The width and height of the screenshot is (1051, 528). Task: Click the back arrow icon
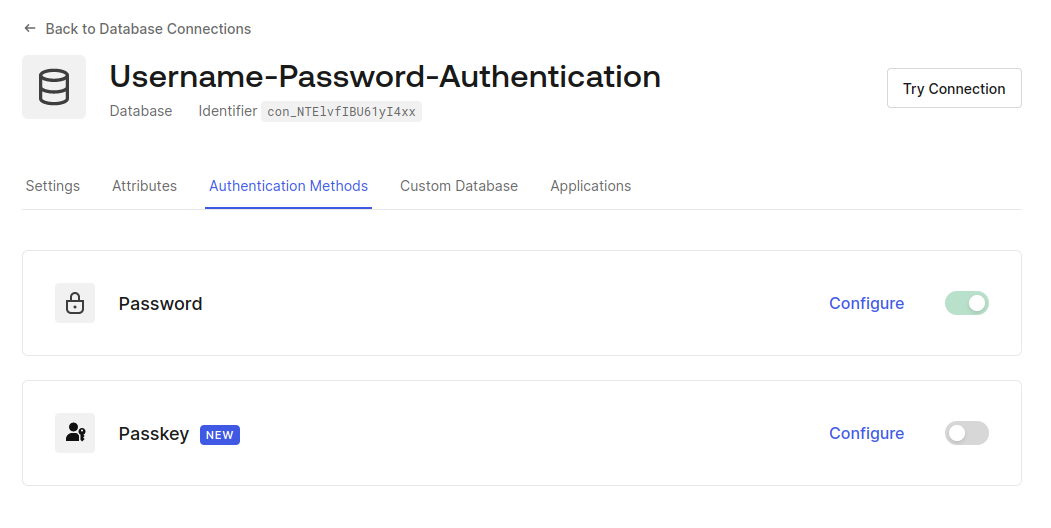point(30,29)
